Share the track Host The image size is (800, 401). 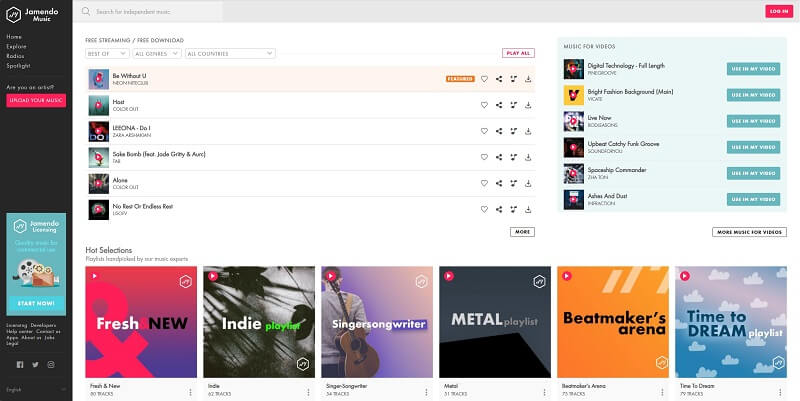499,105
